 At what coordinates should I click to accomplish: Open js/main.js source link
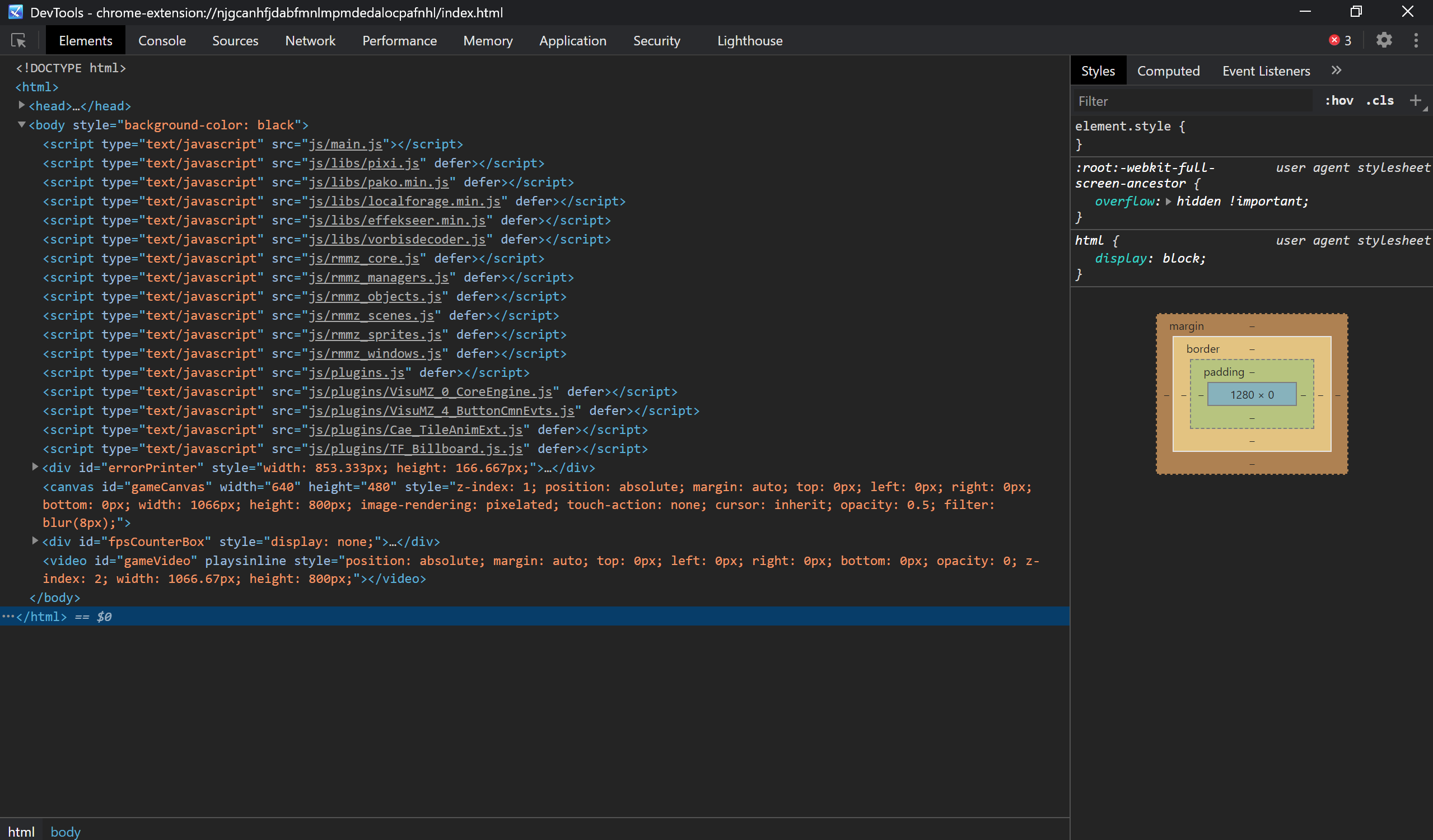pos(345,144)
